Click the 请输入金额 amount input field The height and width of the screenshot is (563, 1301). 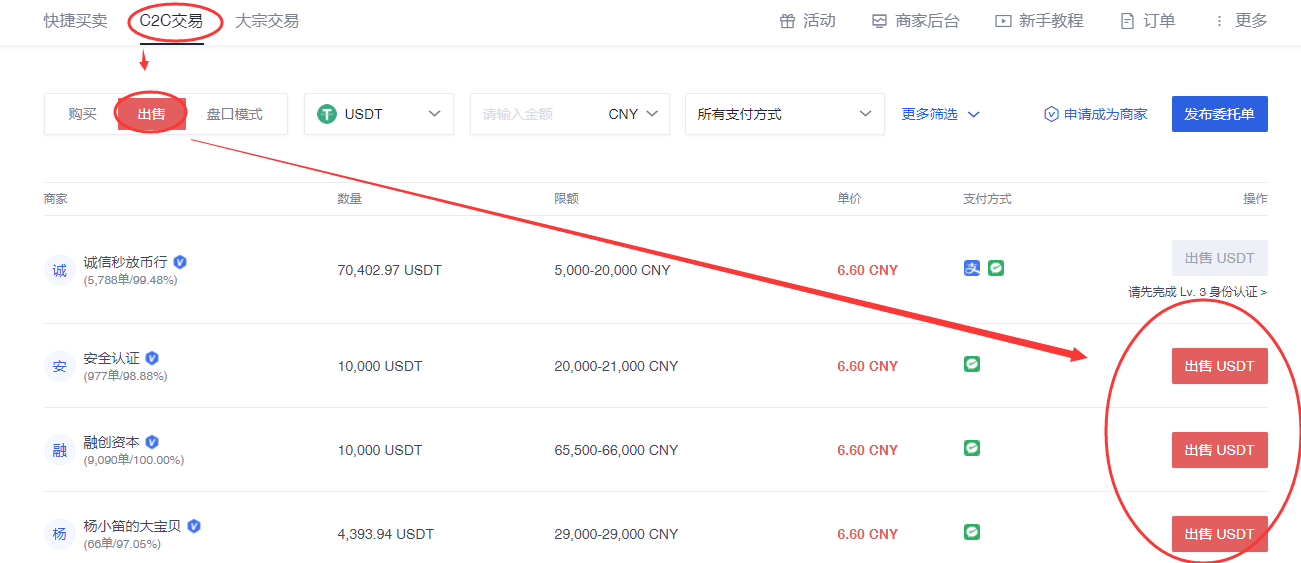[x=535, y=114]
